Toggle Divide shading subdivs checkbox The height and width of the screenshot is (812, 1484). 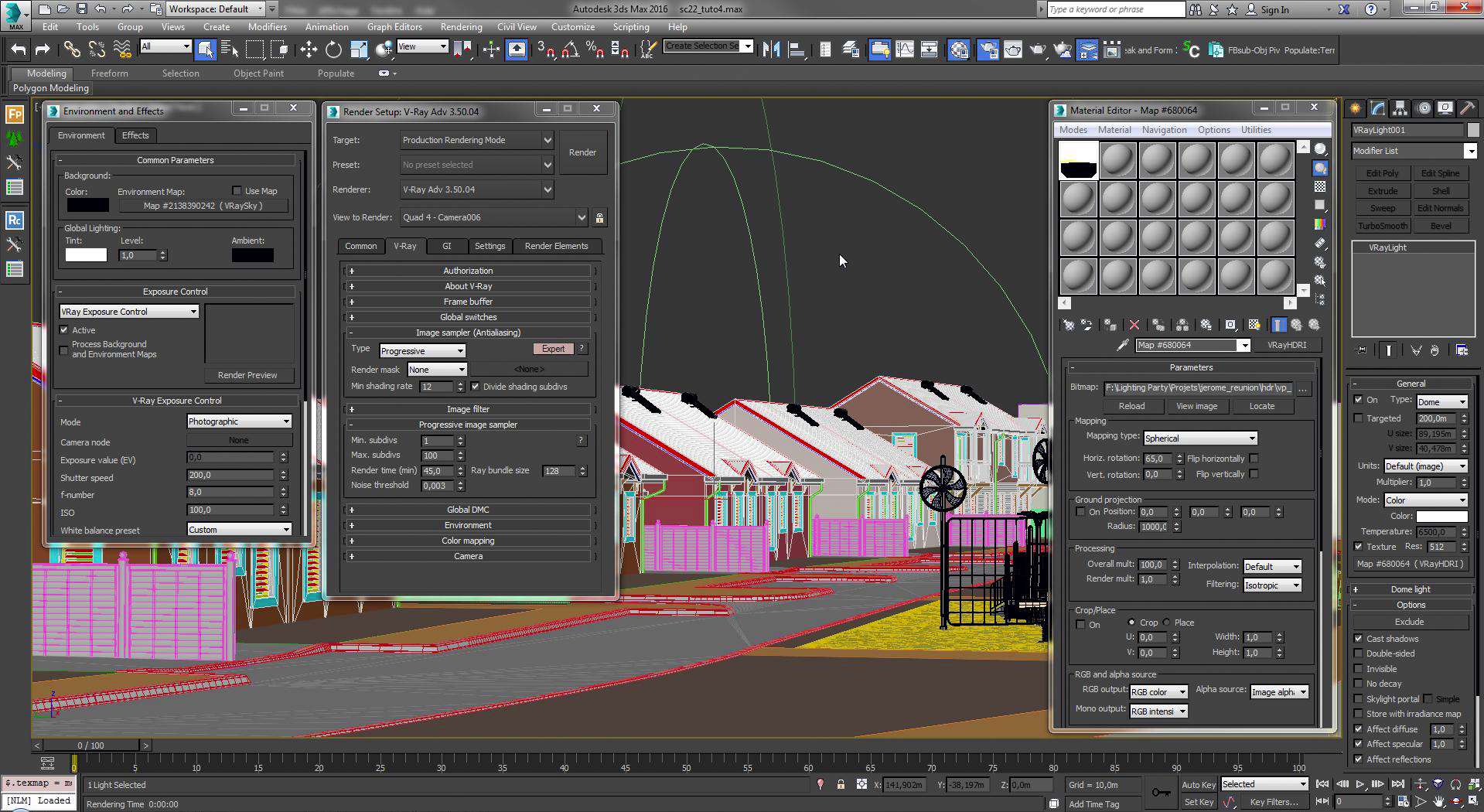click(475, 386)
